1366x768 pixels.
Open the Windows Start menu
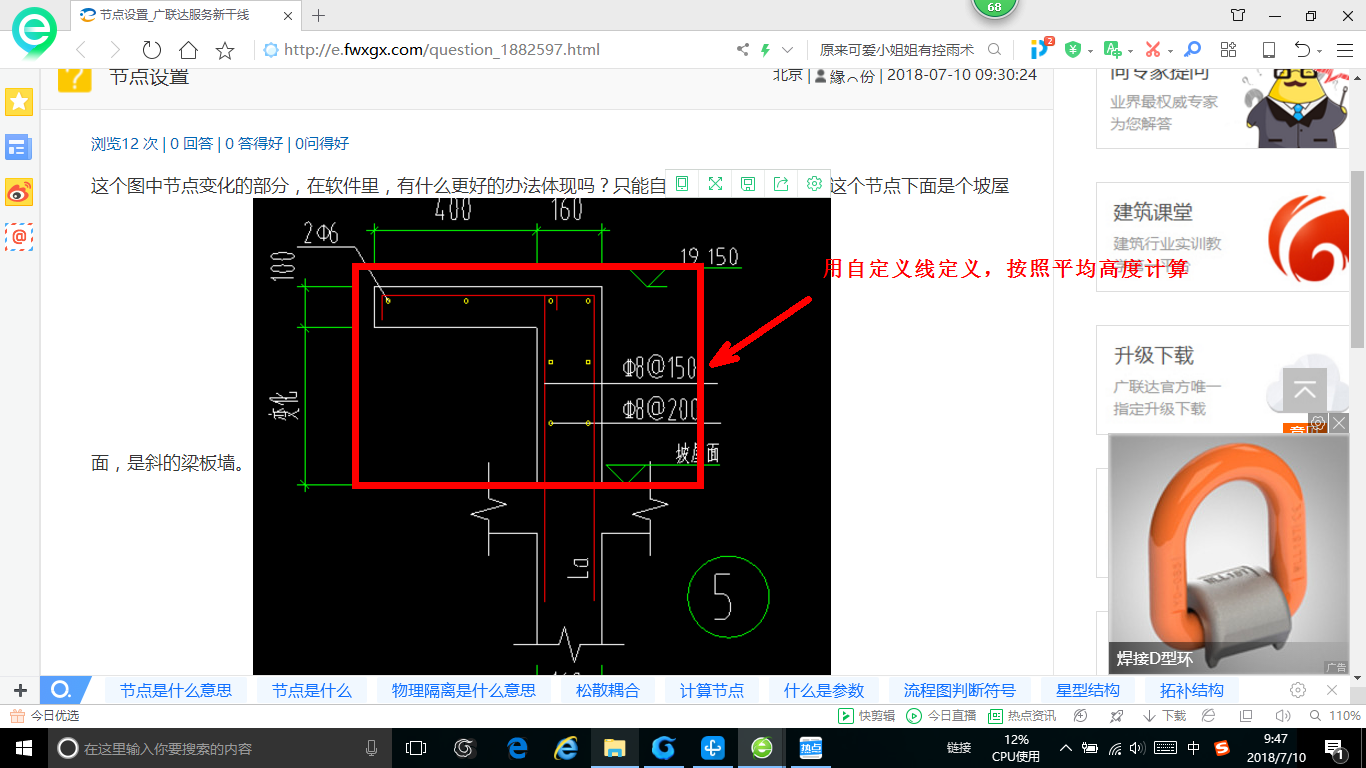coord(23,748)
